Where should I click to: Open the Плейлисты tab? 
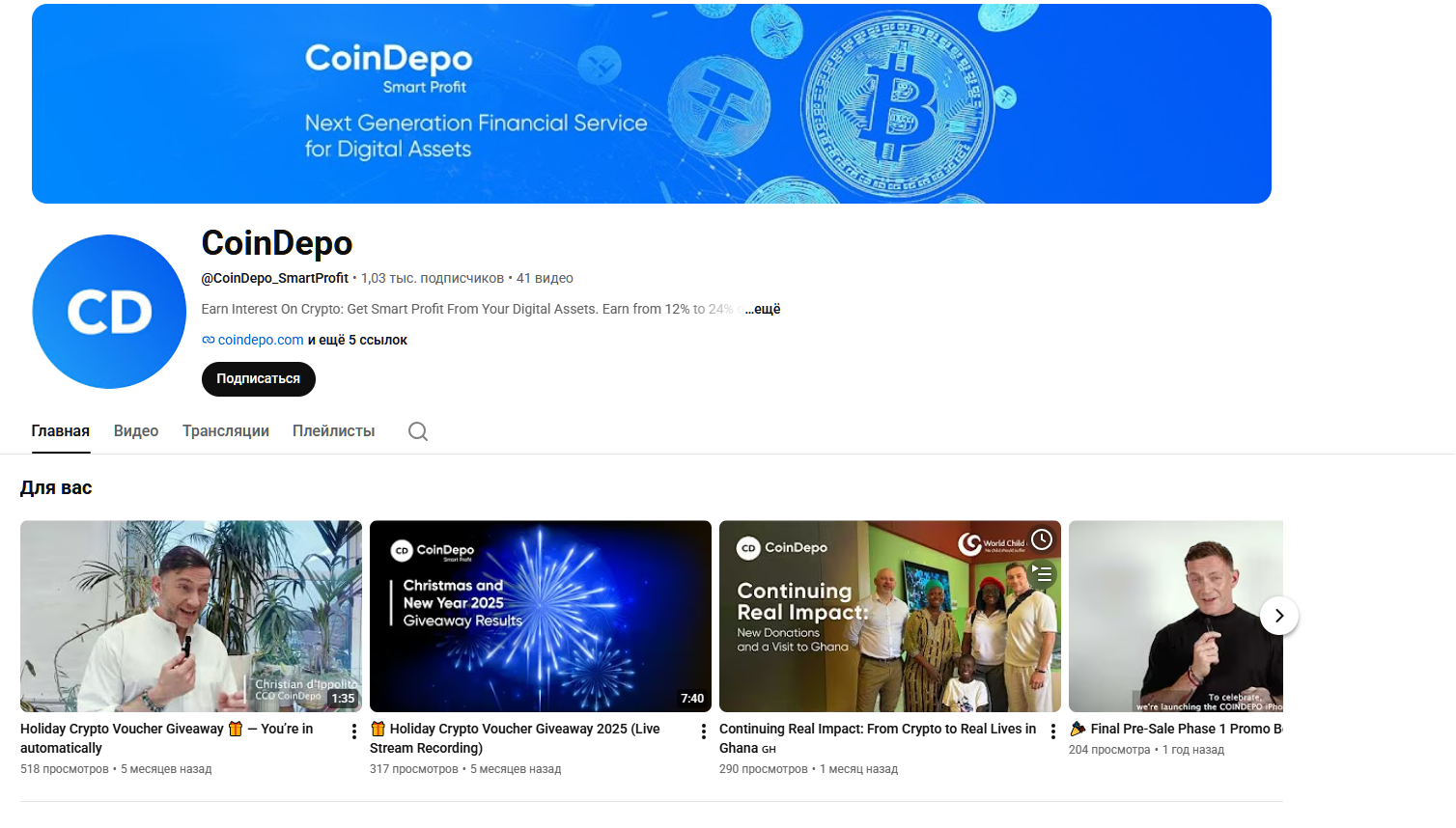tap(334, 431)
